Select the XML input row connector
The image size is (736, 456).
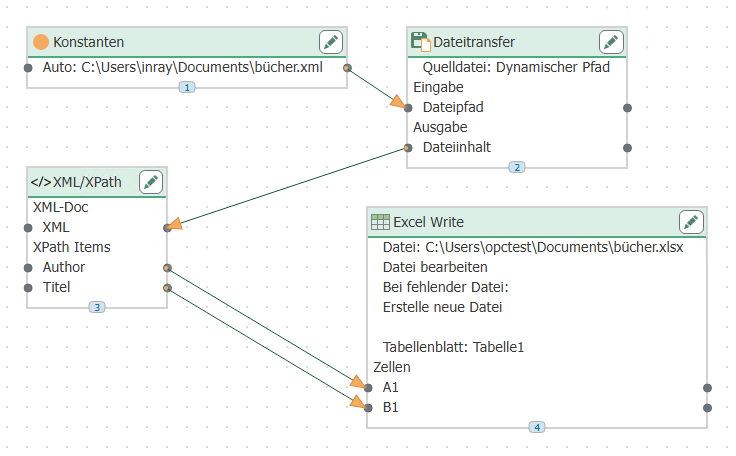[x=167, y=228]
